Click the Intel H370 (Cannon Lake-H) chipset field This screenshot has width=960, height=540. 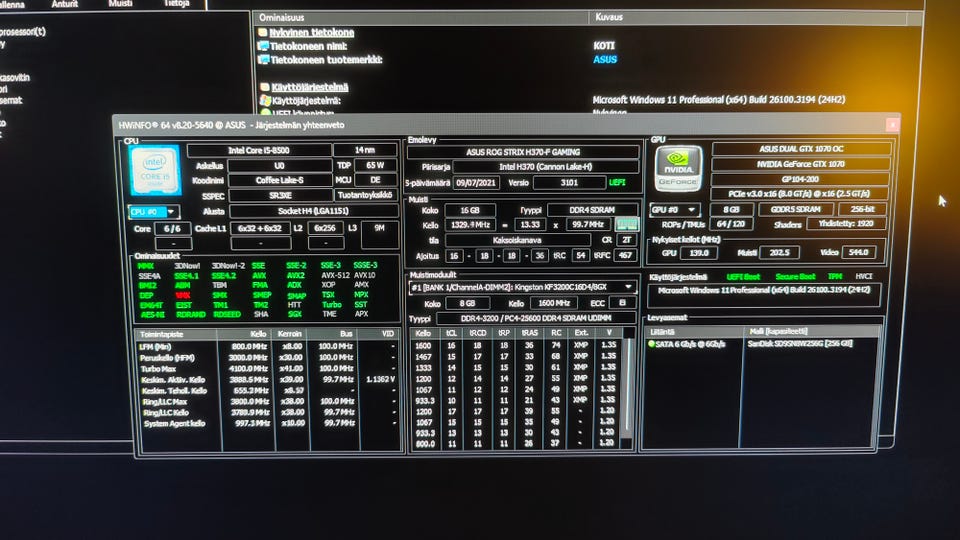pyautogui.click(x=546, y=167)
